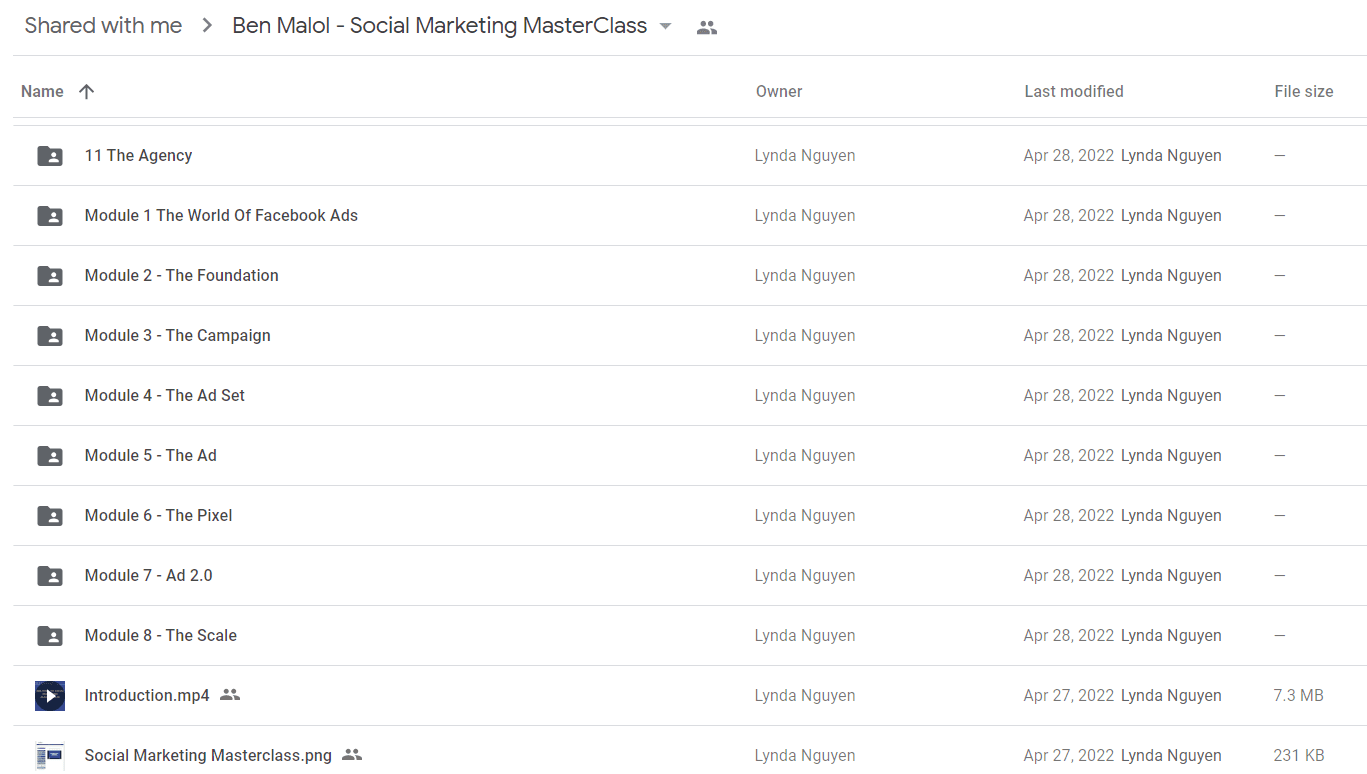Click the 7.3 MB file size value
Image resolution: width=1367 pixels, height=774 pixels.
pos(1299,695)
